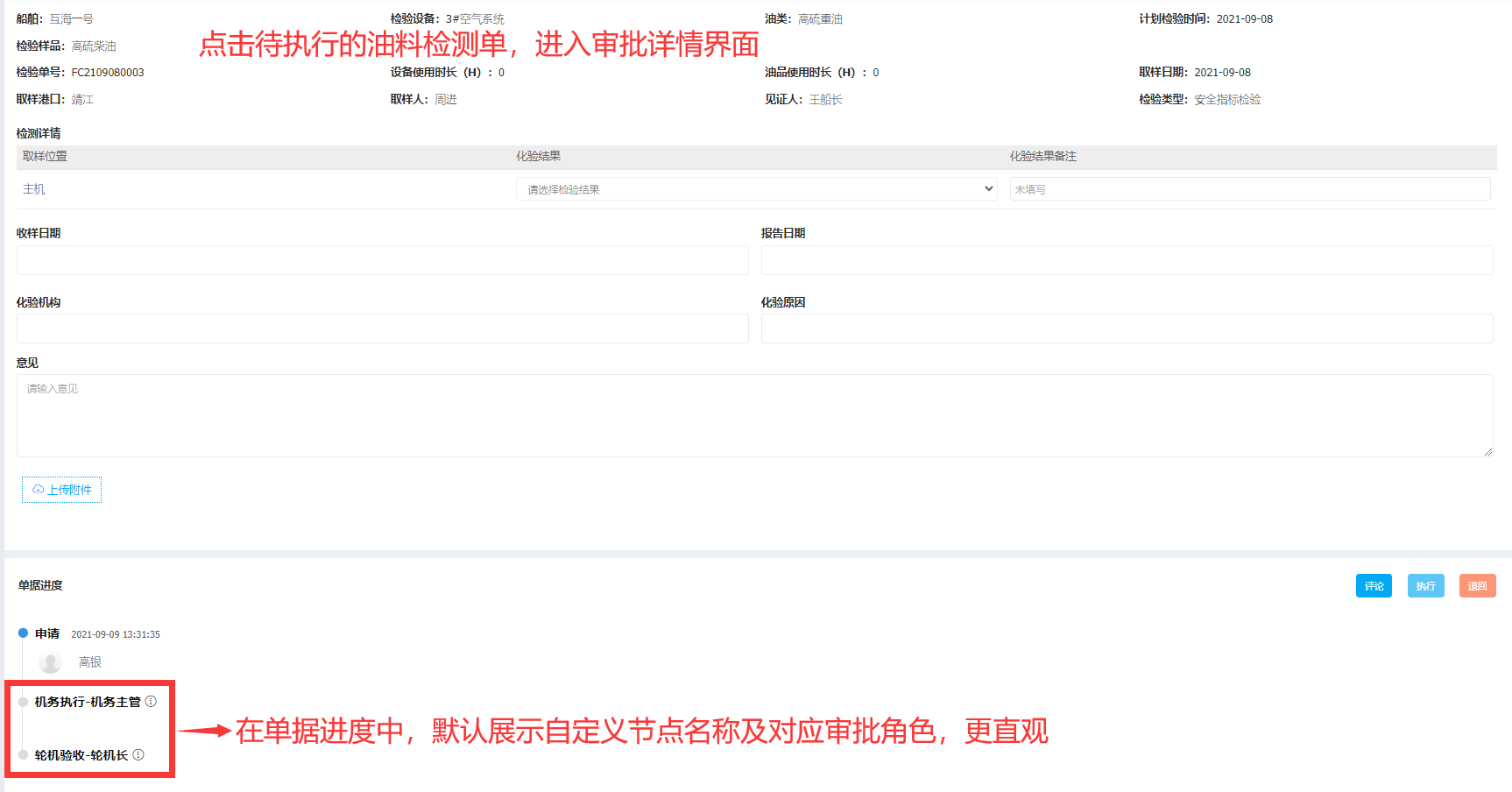Click the 化验机构 input box
The width and height of the screenshot is (1512, 792).
click(x=383, y=329)
